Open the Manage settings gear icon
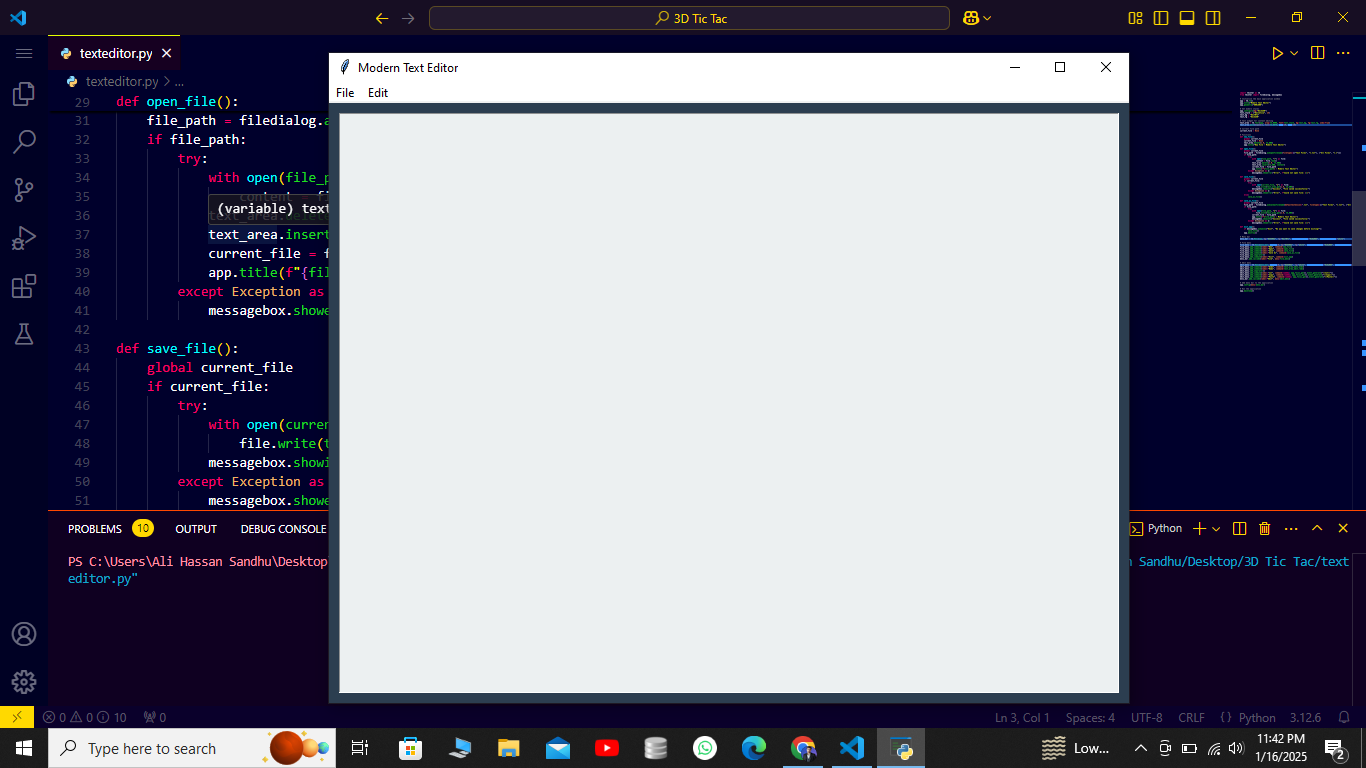 [x=24, y=682]
